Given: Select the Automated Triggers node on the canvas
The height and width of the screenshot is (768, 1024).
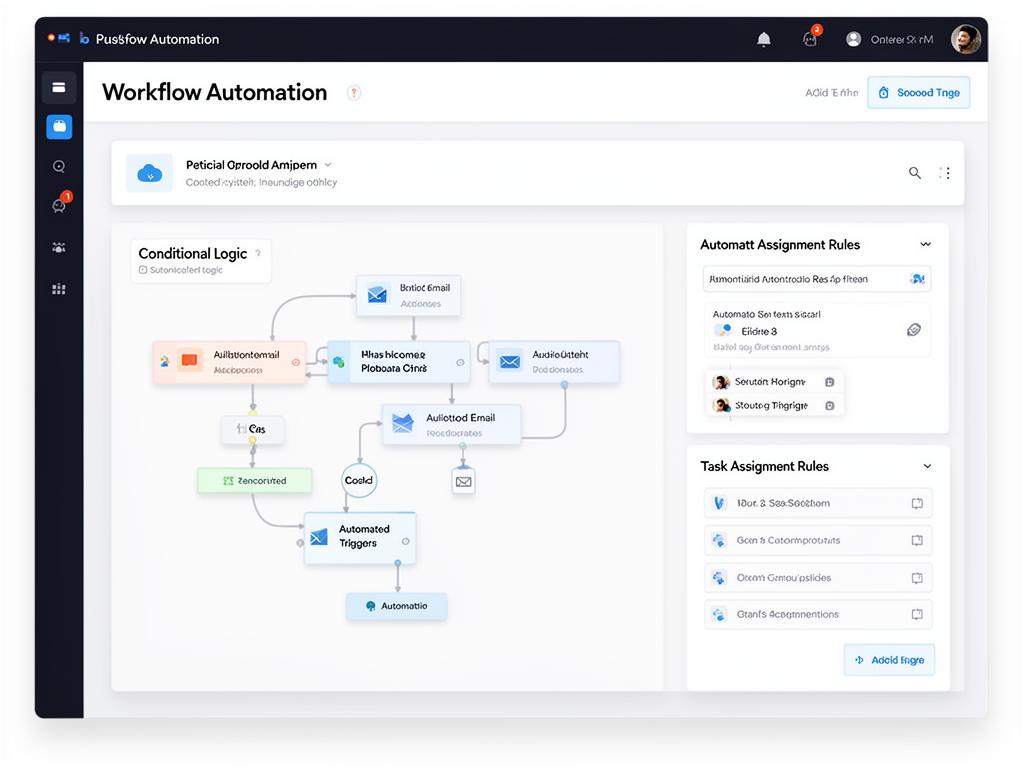Looking at the screenshot, I should (x=359, y=537).
